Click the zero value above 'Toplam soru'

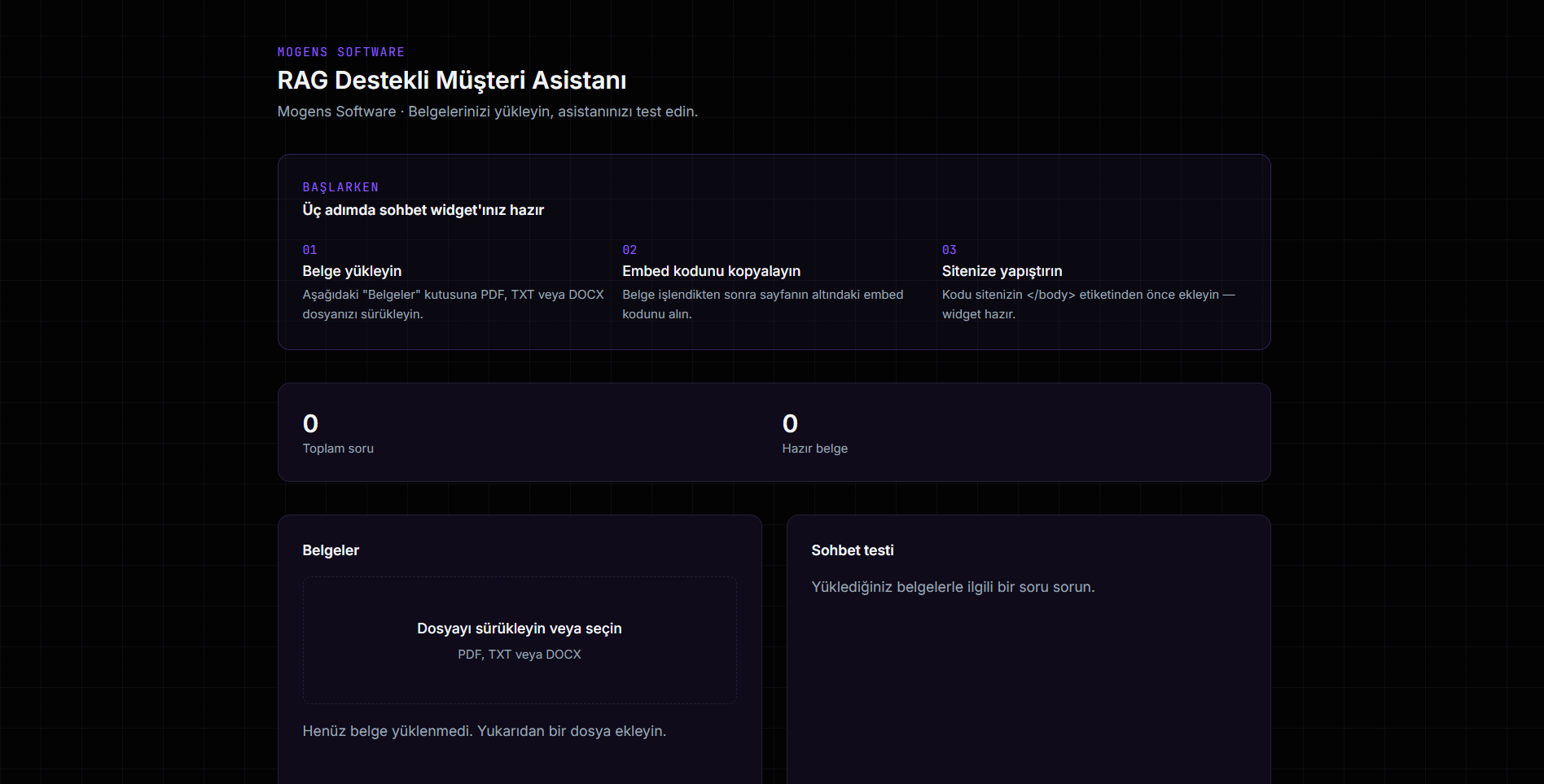(310, 423)
